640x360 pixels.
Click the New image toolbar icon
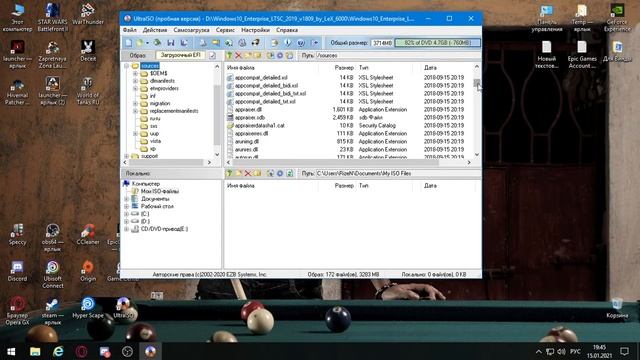pos(129,42)
